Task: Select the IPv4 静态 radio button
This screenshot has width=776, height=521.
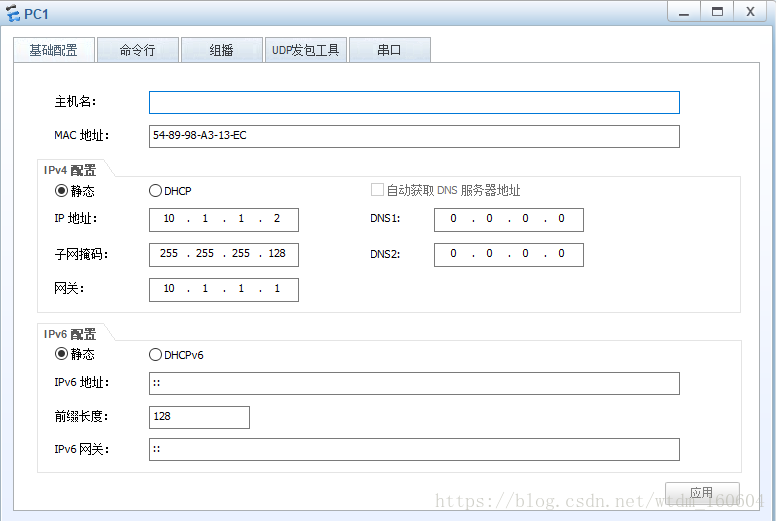Action: pyautogui.click(x=61, y=190)
